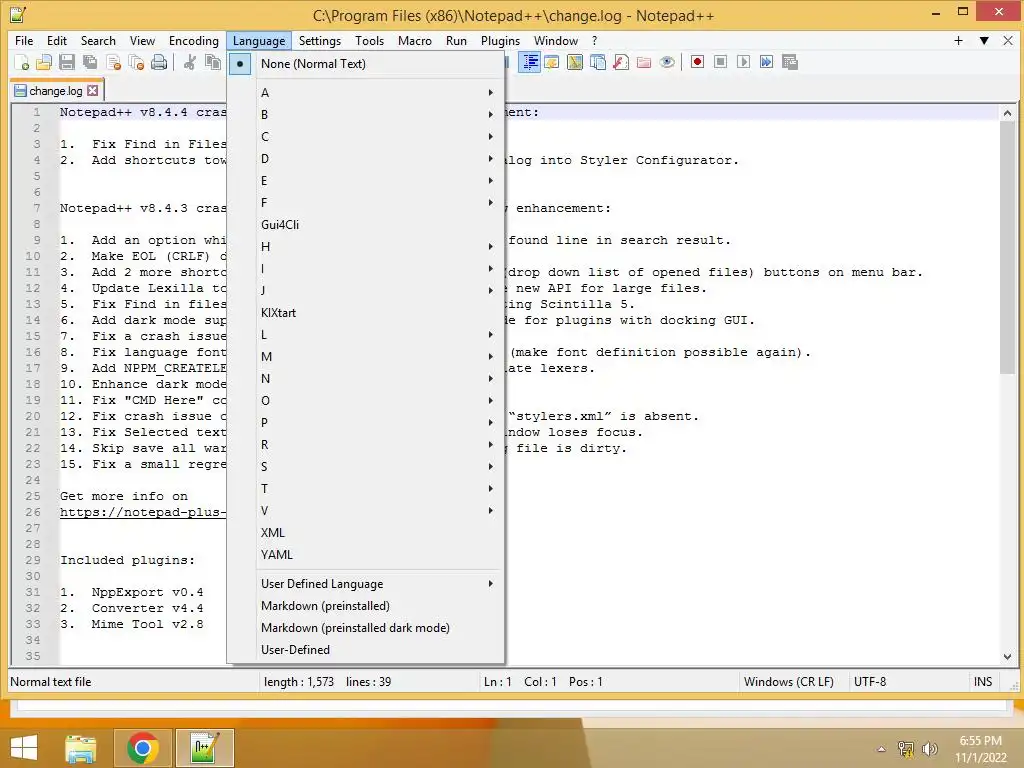
Task: Expand the M languages submenu
Action: [366, 357]
